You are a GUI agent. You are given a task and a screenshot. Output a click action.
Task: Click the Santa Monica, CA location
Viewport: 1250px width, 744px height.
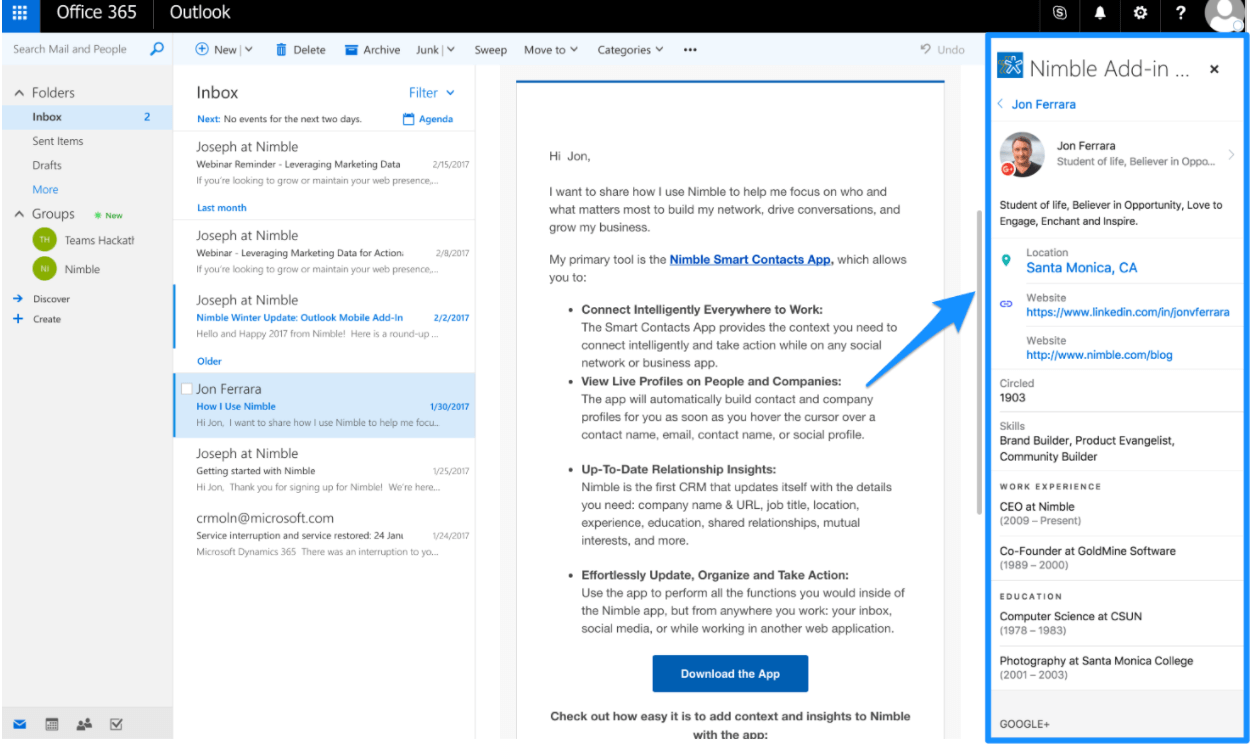point(1081,268)
